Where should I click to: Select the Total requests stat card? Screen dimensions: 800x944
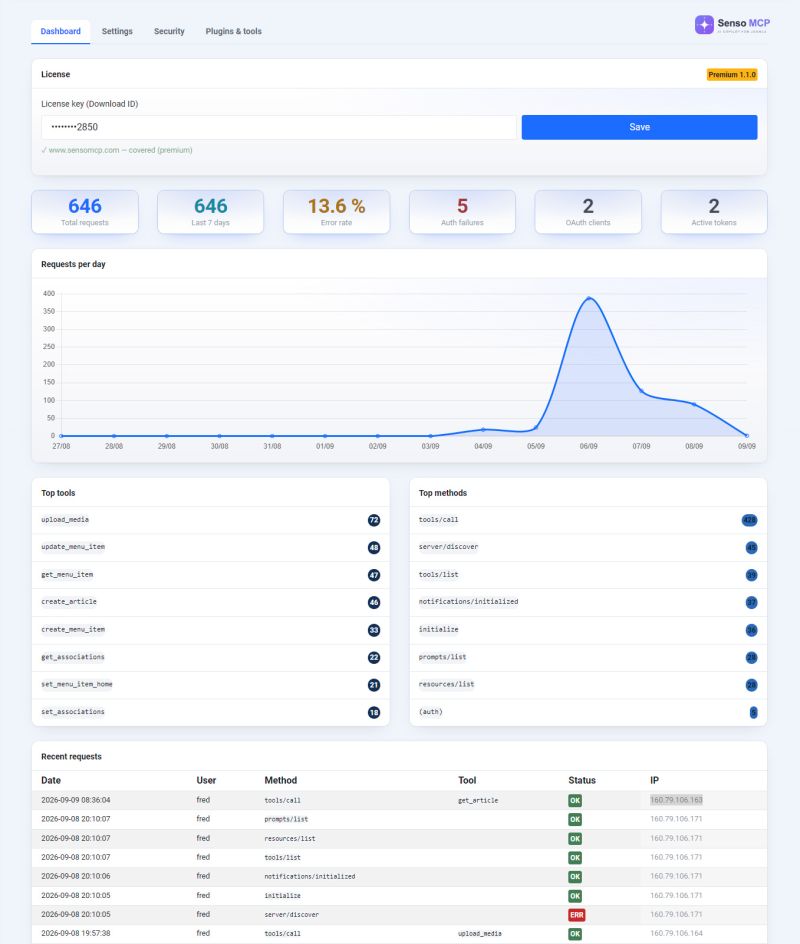tap(85, 212)
